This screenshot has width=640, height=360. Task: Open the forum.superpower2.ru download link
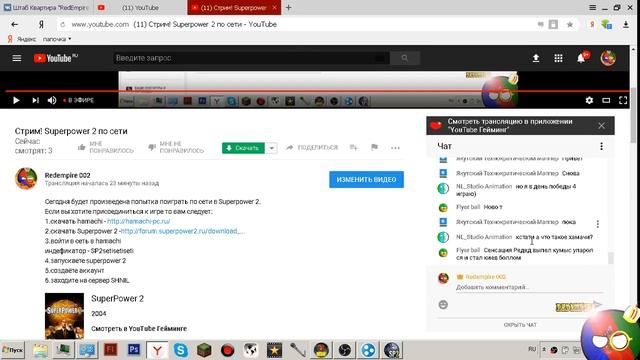182,231
